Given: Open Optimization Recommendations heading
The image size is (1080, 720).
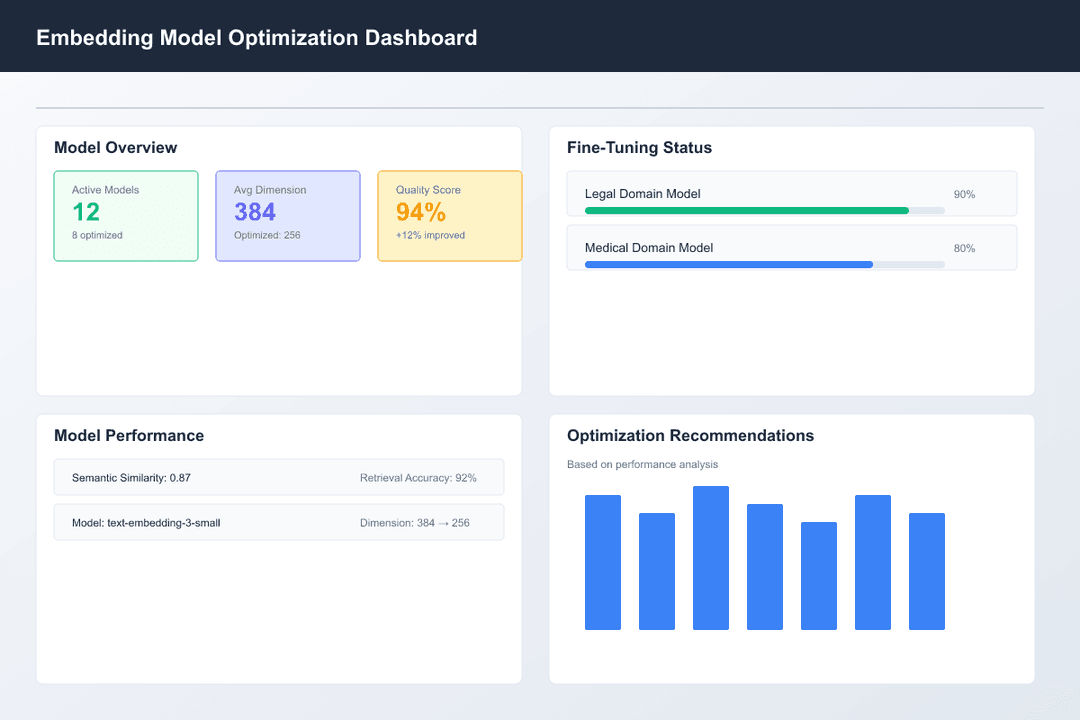Looking at the screenshot, I should 691,436.
